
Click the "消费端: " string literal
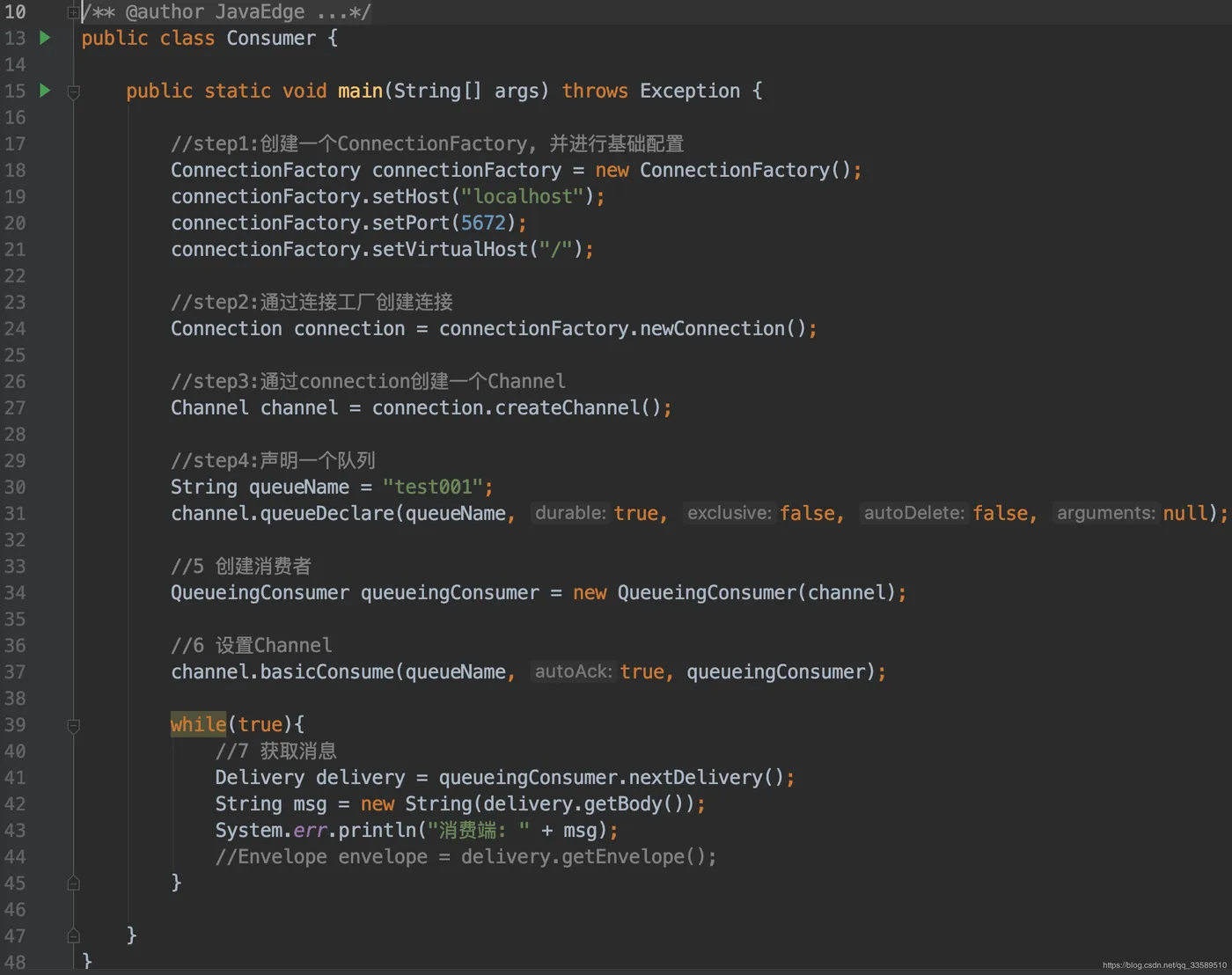pos(478,830)
